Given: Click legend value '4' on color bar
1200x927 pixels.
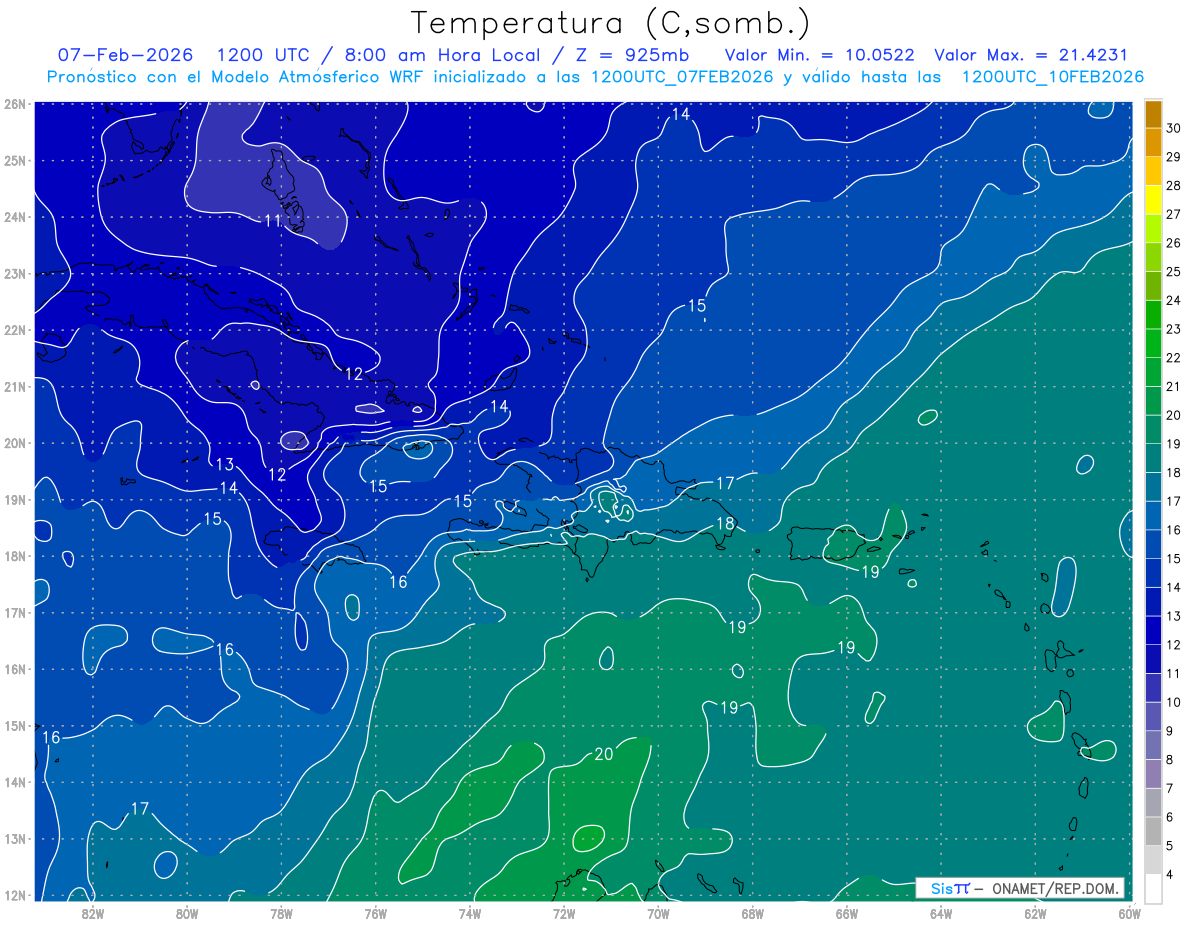Looking at the screenshot, I should [1170, 874].
